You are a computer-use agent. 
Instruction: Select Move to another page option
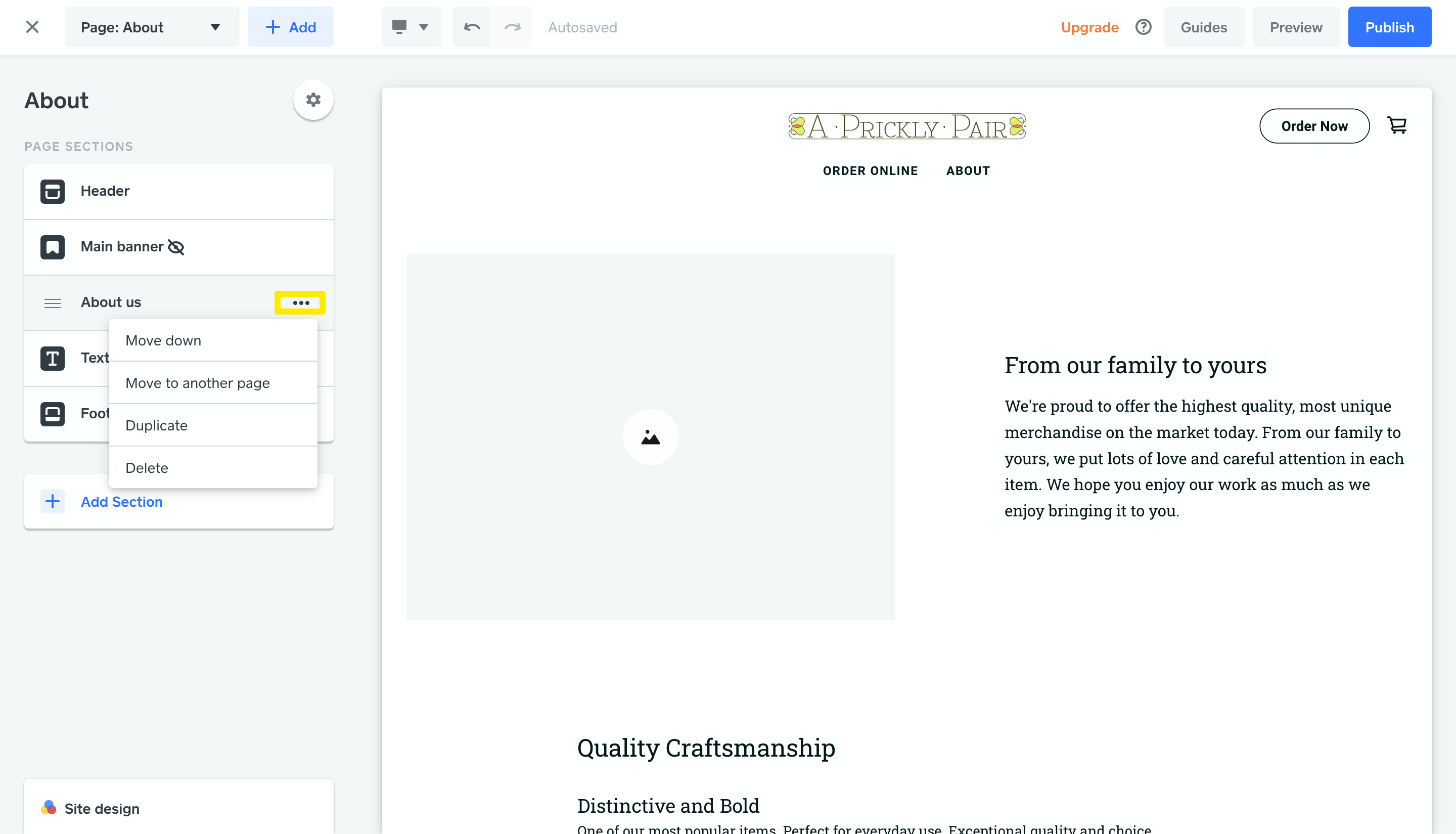(x=198, y=382)
